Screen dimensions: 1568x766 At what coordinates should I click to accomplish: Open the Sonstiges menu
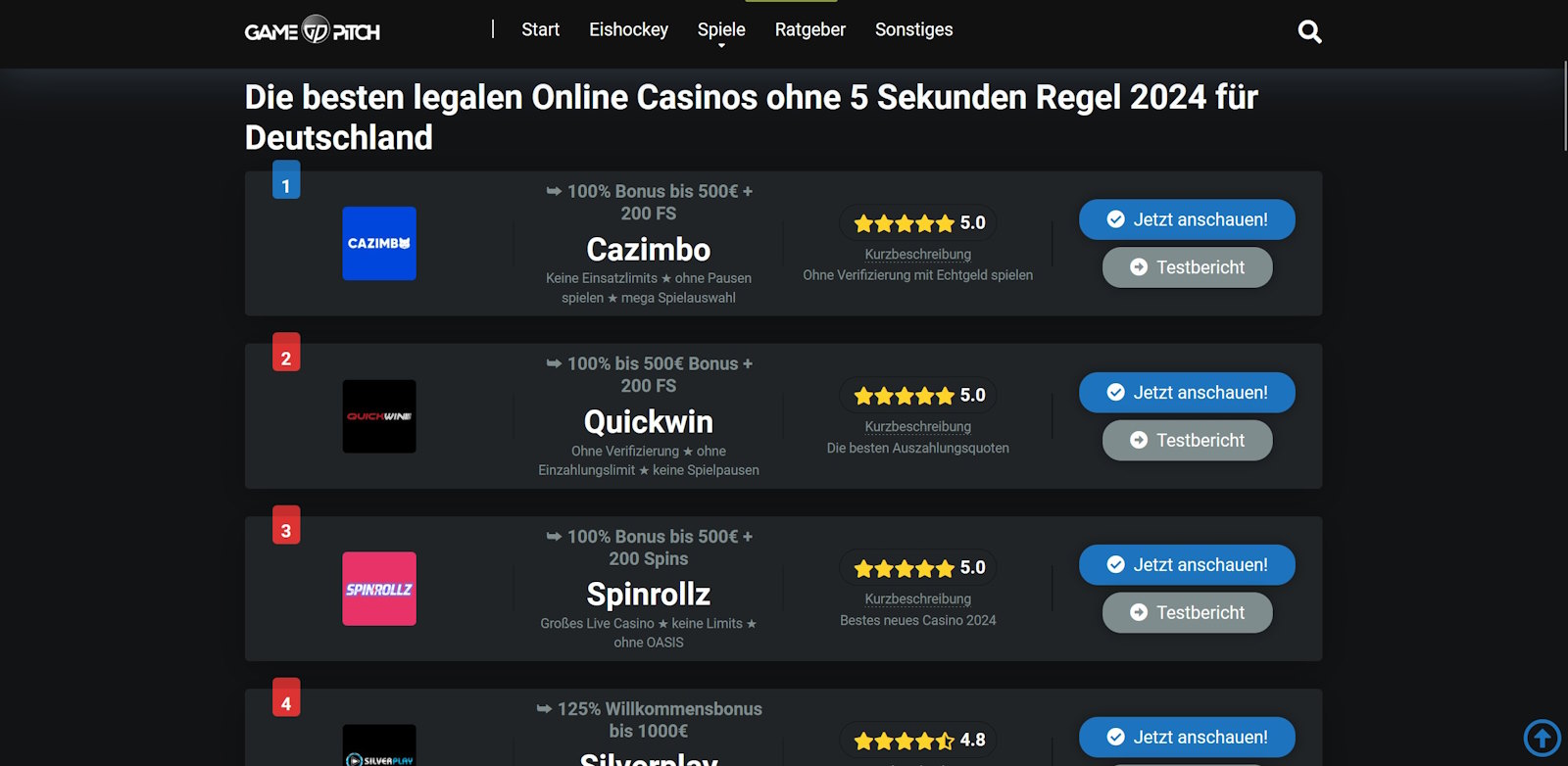tap(913, 30)
